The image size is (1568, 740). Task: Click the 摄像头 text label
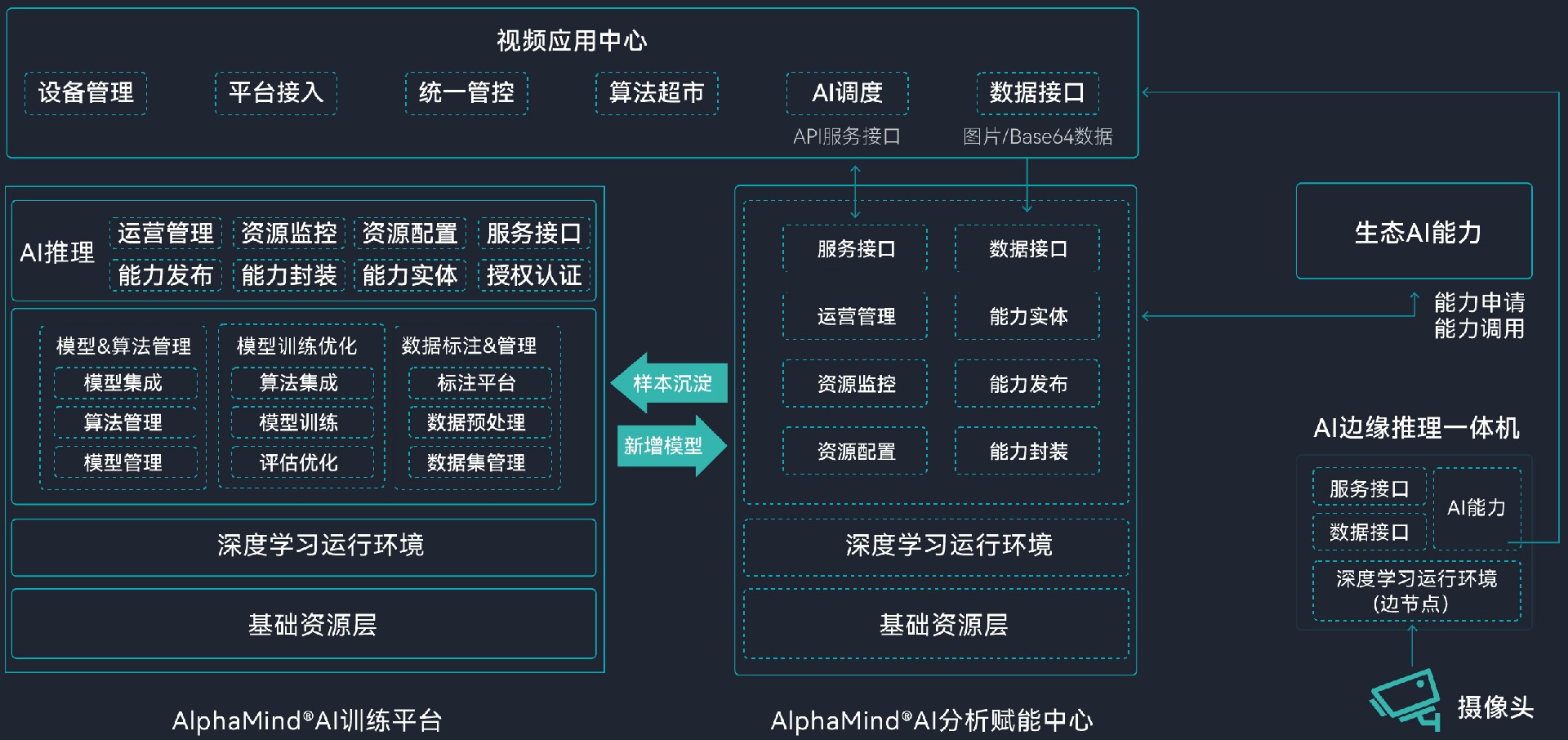[1495, 707]
